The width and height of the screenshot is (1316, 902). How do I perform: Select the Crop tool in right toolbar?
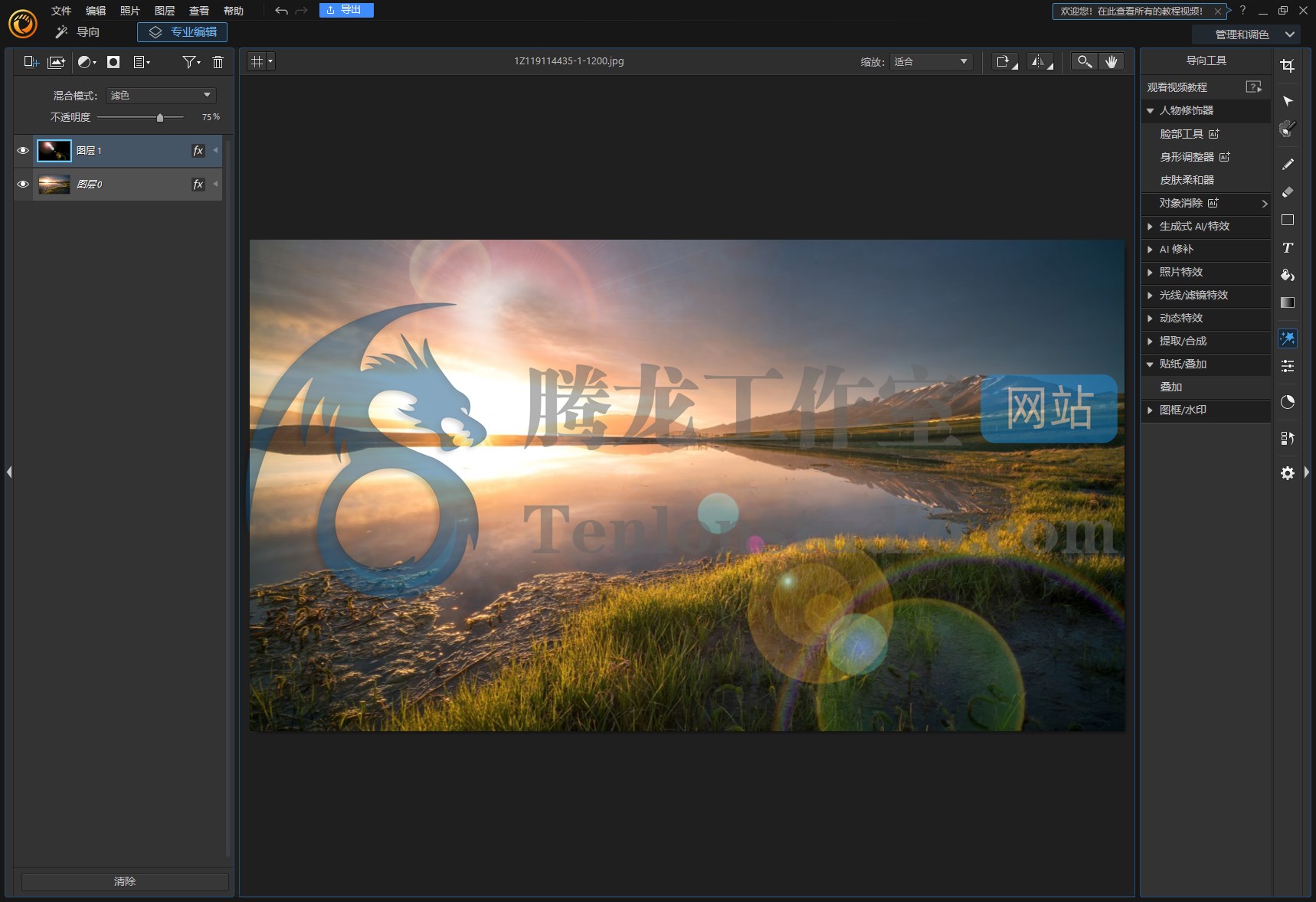(x=1288, y=66)
